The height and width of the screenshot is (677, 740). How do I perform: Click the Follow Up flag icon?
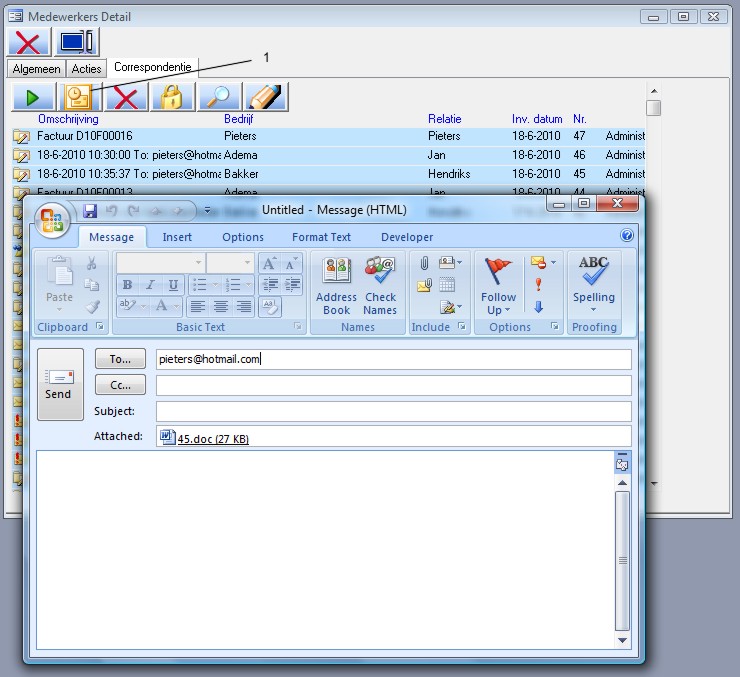click(498, 286)
